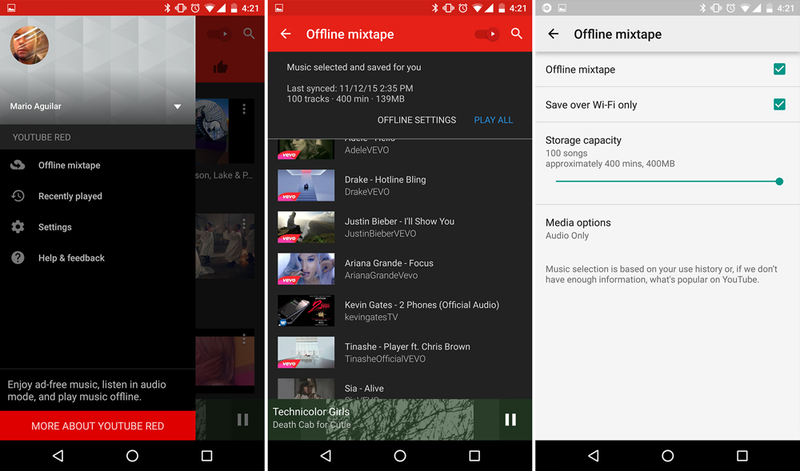The width and height of the screenshot is (800, 471).
Task: Tap alarm icon in middle status bar
Action: [x=463, y=8]
